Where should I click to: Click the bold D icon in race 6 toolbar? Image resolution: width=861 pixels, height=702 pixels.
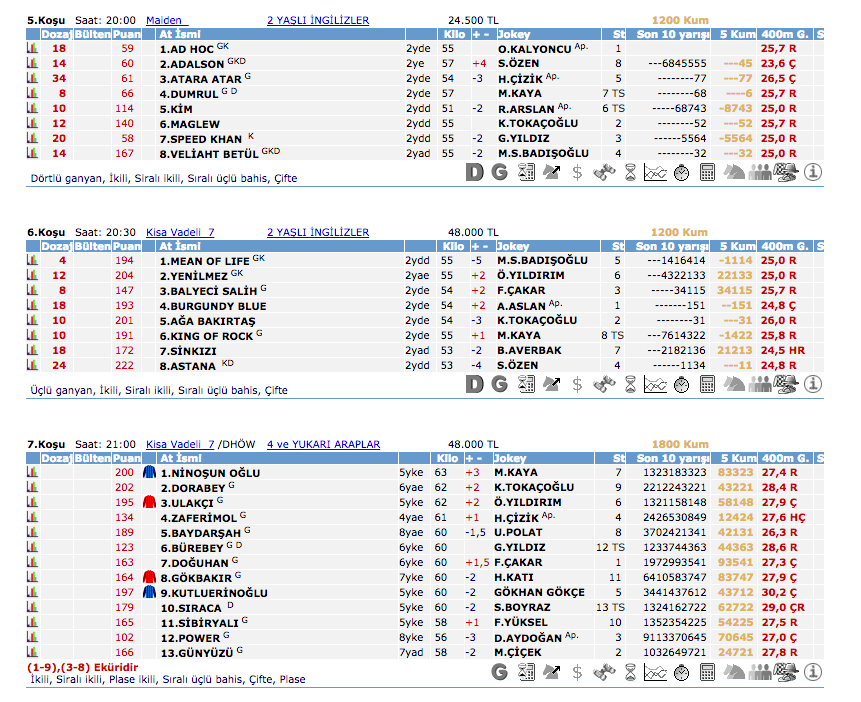474,384
